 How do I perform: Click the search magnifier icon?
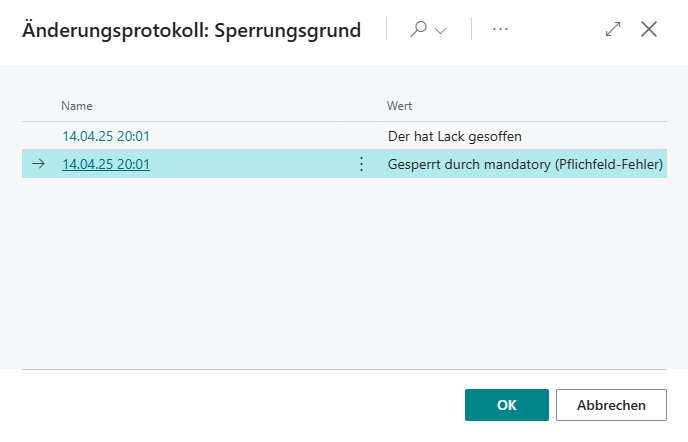coord(419,30)
